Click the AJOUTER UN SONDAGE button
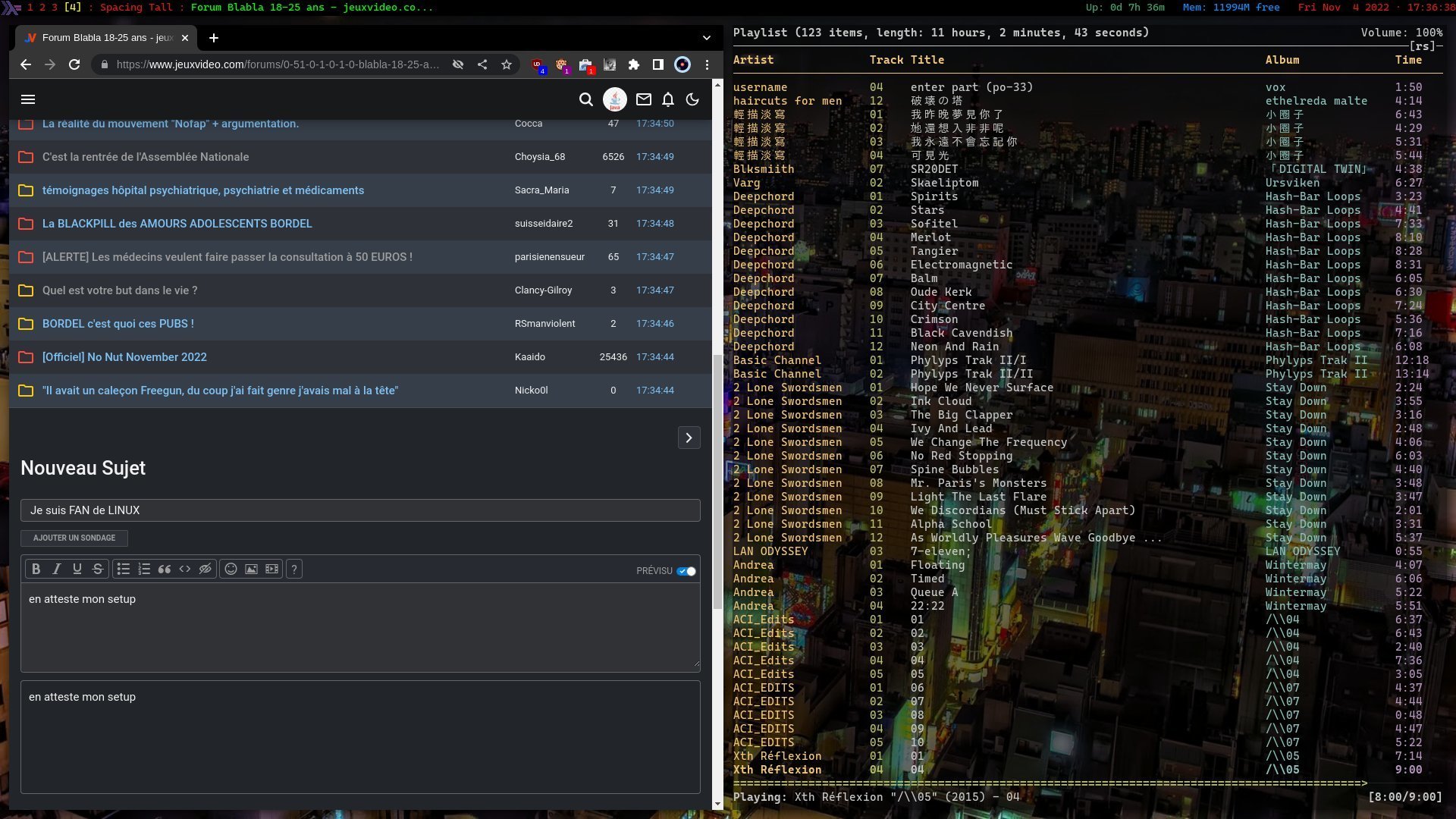 pyautogui.click(x=74, y=538)
